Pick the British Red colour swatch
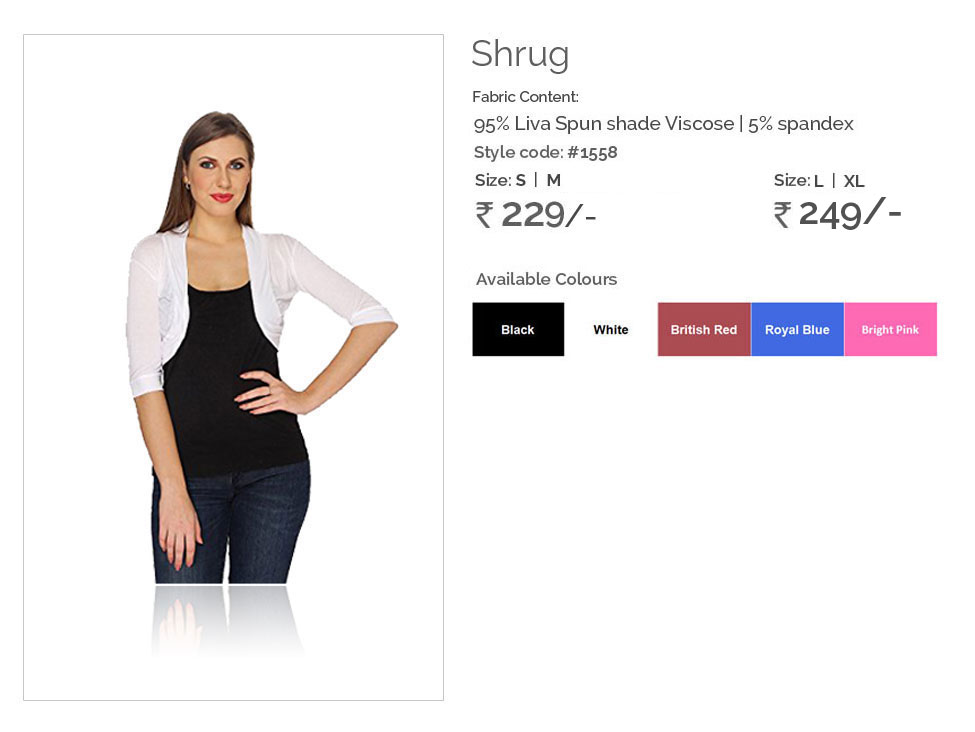 [x=704, y=329]
